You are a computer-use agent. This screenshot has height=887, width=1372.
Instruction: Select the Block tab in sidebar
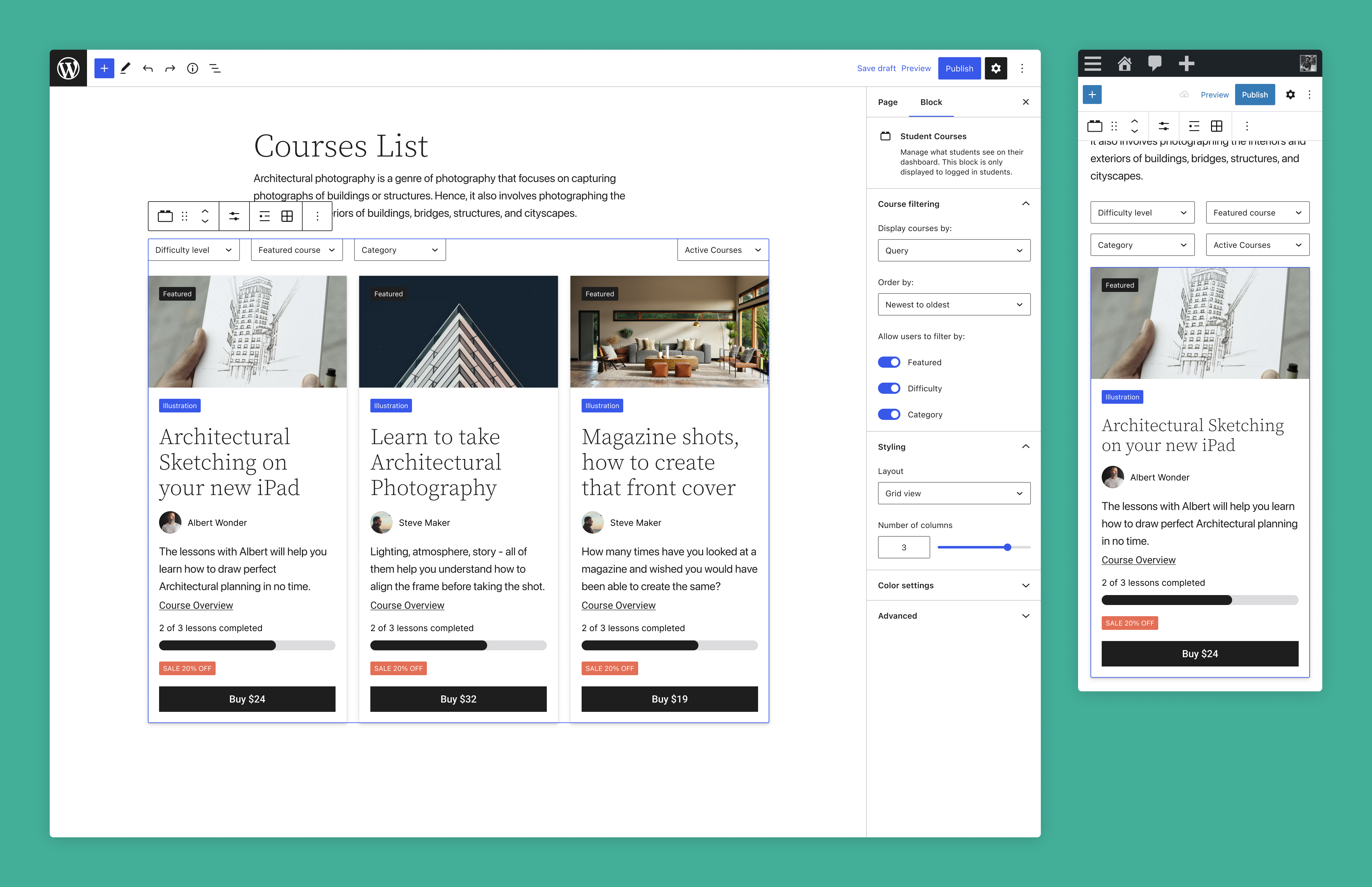tap(931, 102)
